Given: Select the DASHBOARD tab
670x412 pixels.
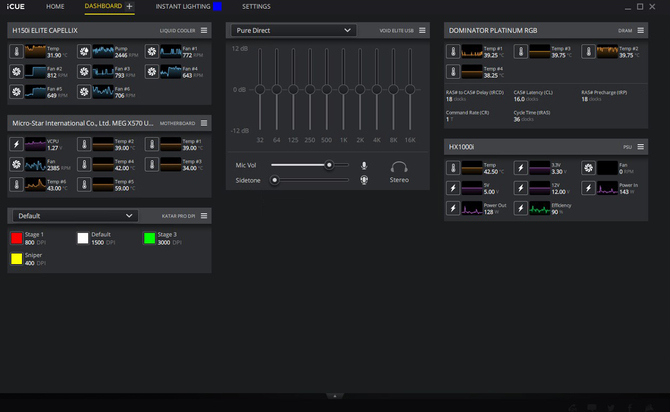Looking at the screenshot, I should [x=103, y=6].
